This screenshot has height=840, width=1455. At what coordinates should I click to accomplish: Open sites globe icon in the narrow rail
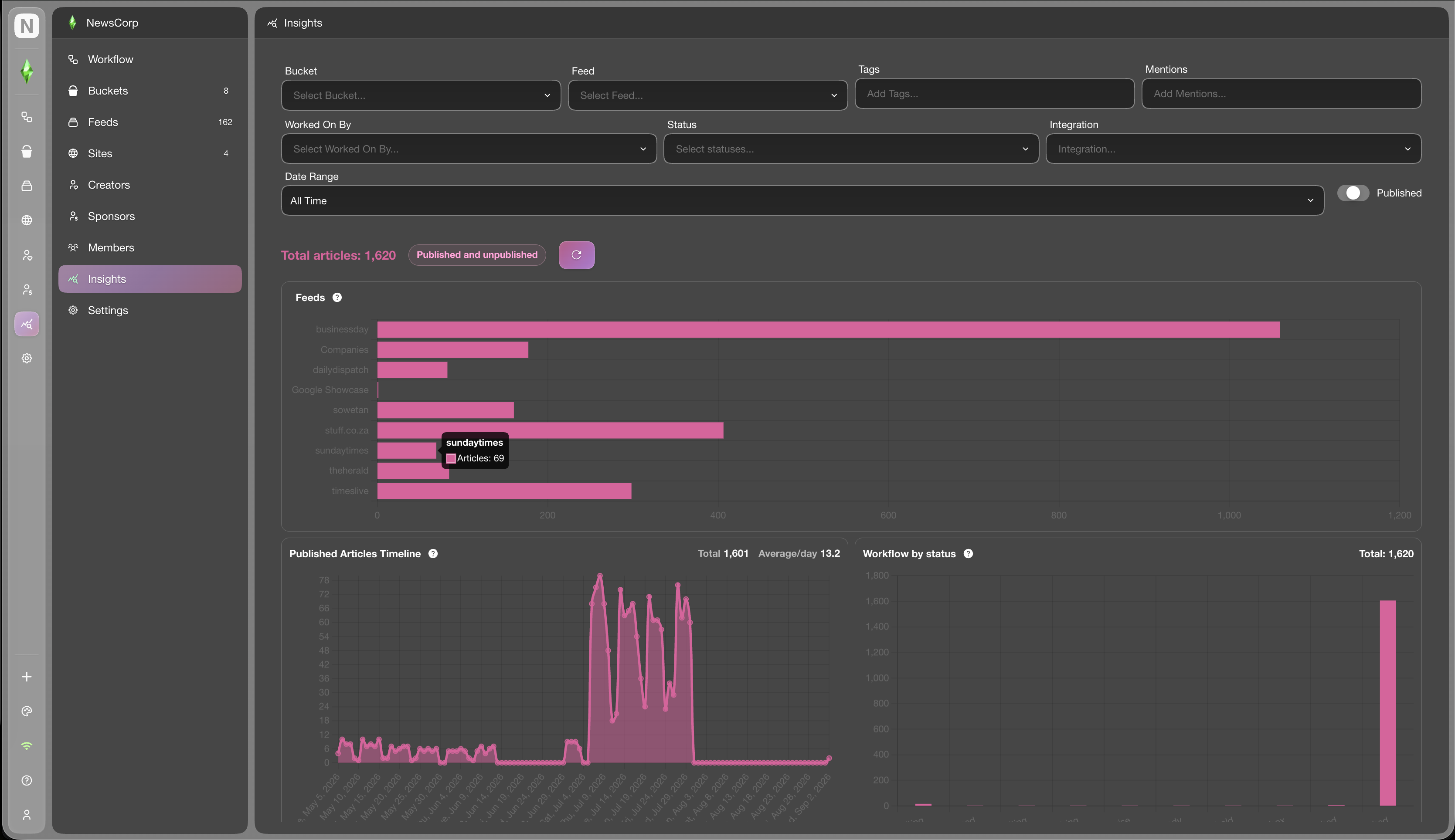click(x=27, y=220)
